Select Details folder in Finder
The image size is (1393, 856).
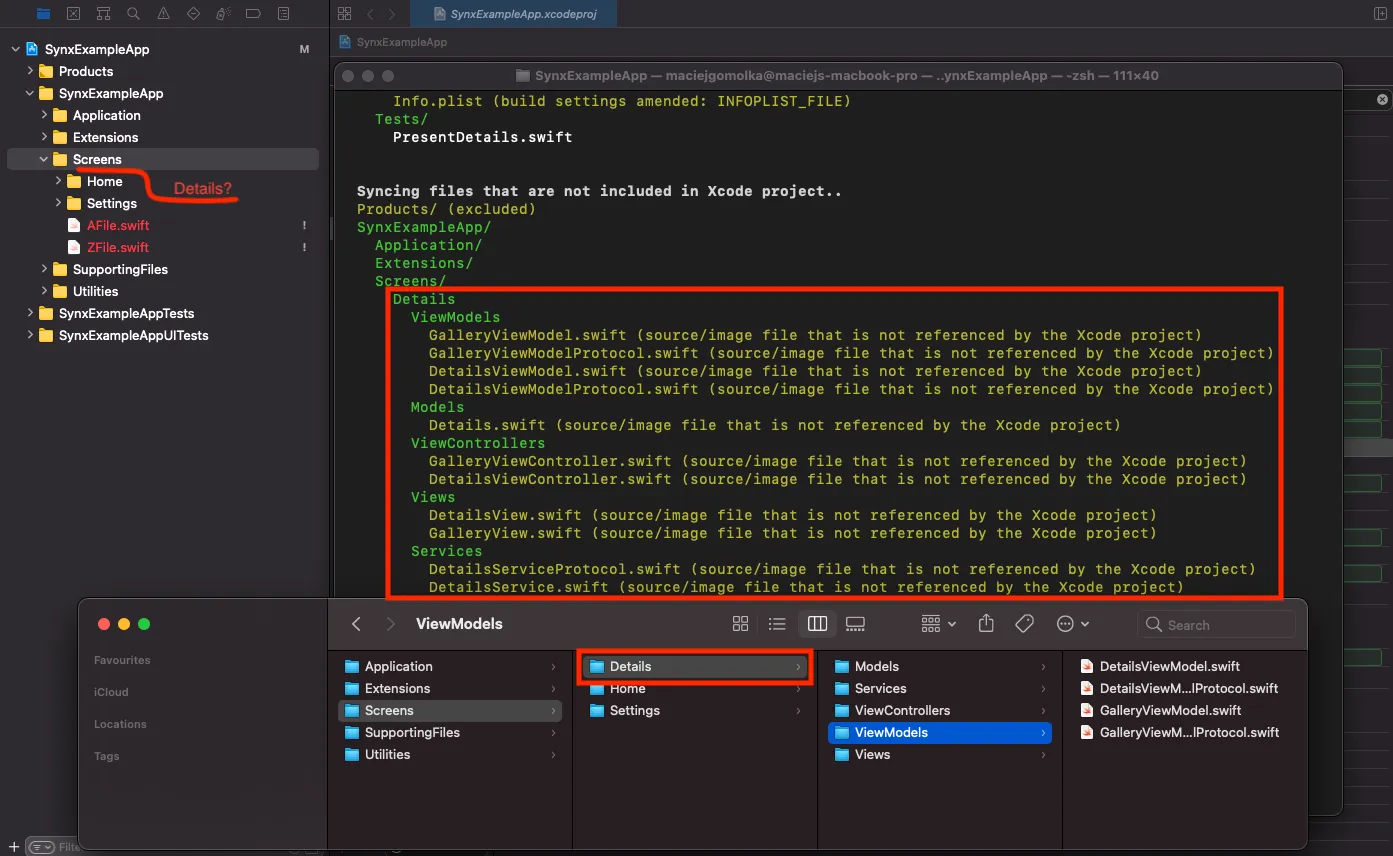[x=695, y=666]
